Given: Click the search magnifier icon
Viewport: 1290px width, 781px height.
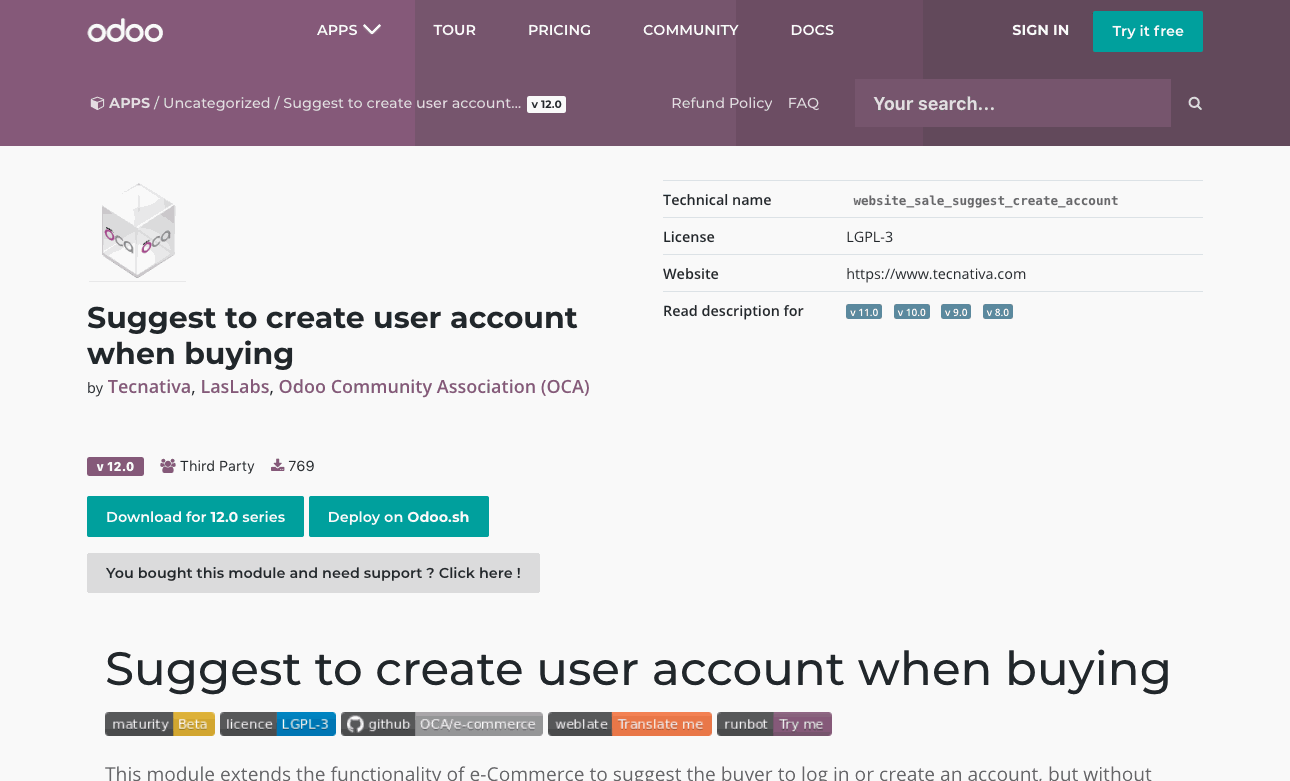Looking at the screenshot, I should [1195, 103].
